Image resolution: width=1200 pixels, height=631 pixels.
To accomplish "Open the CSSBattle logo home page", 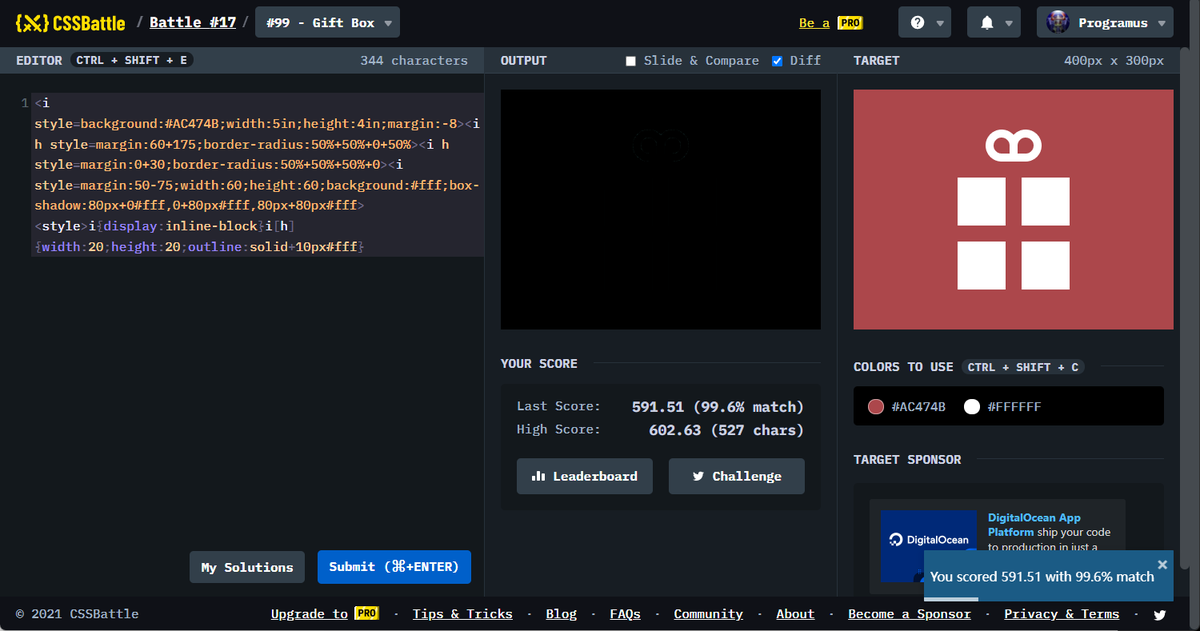I will [x=71, y=22].
